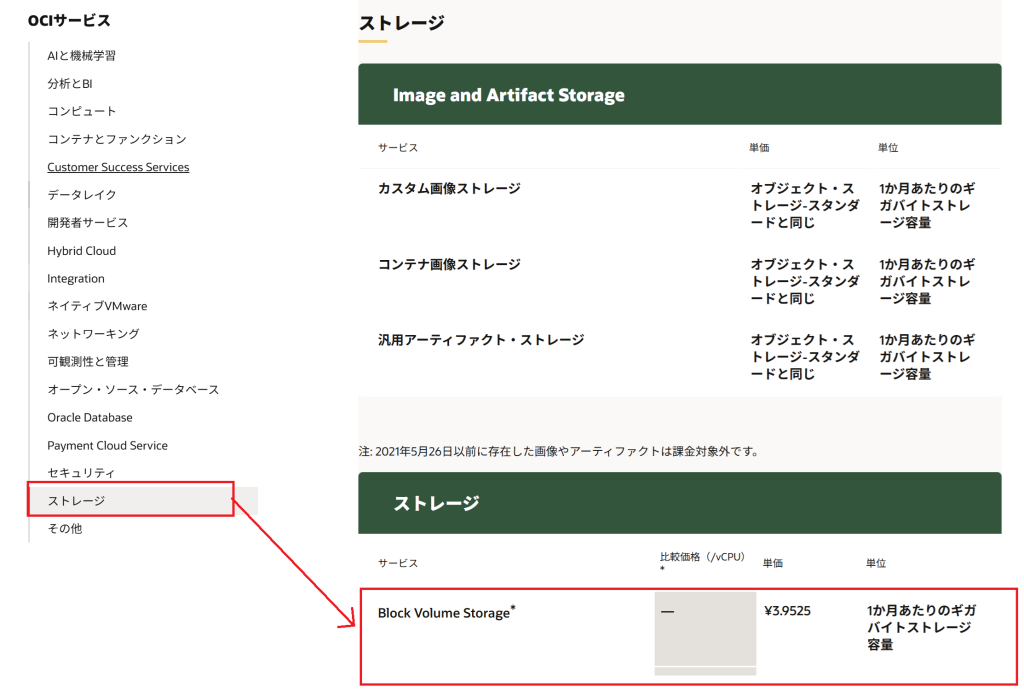This screenshot has height=699, width=1024.
Task: Navigate to Integration section
Action: 75,279
